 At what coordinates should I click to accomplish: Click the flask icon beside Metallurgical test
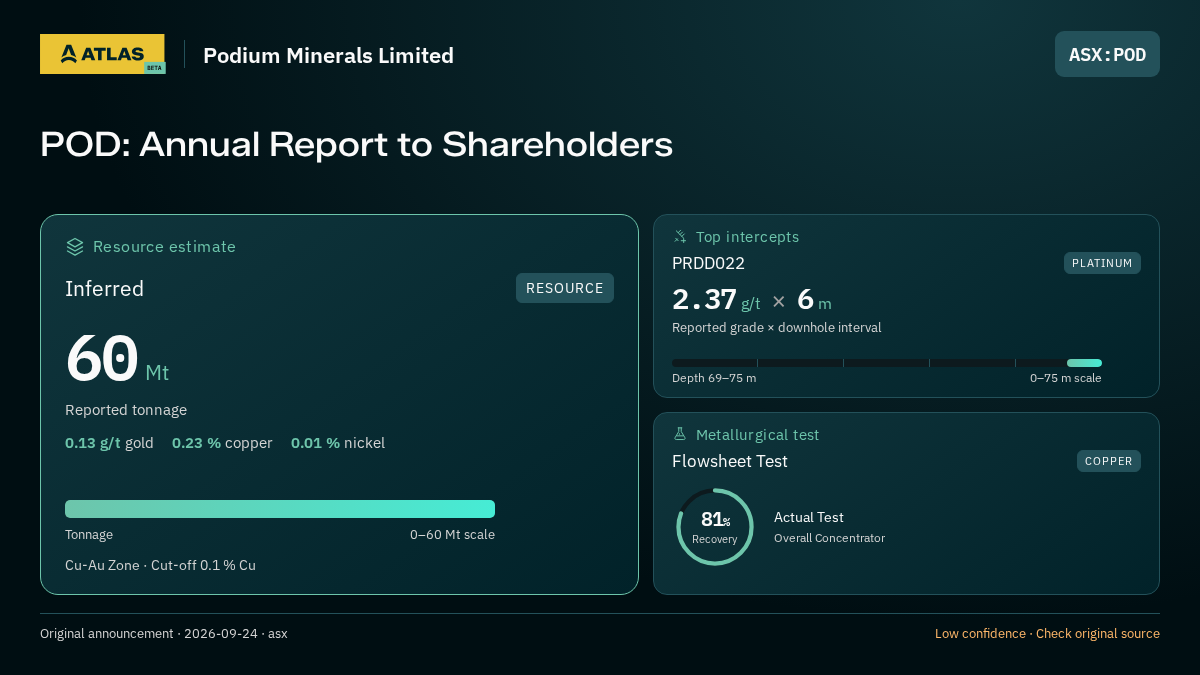(680, 435)
